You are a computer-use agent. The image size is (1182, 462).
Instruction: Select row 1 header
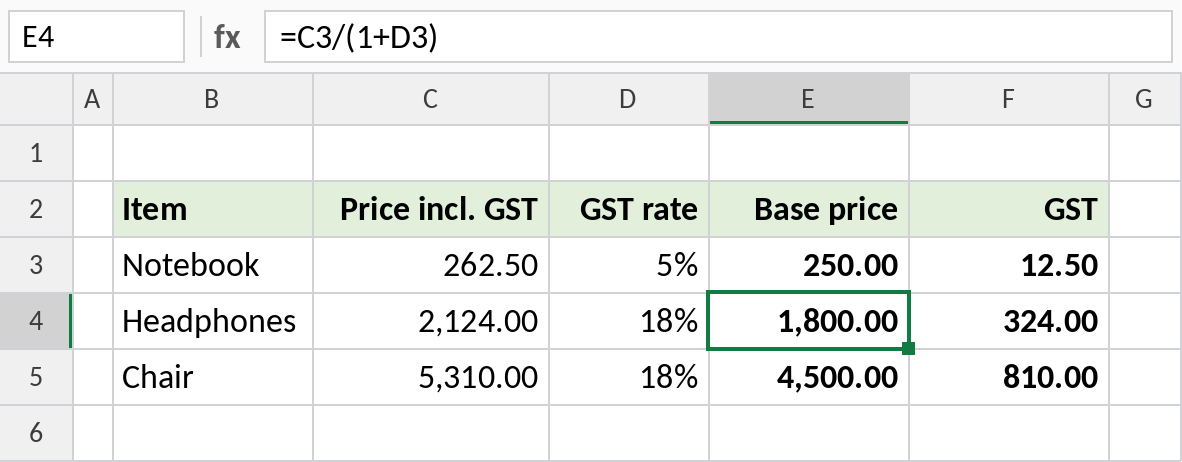pyautogui.click(x=36, y=154)
